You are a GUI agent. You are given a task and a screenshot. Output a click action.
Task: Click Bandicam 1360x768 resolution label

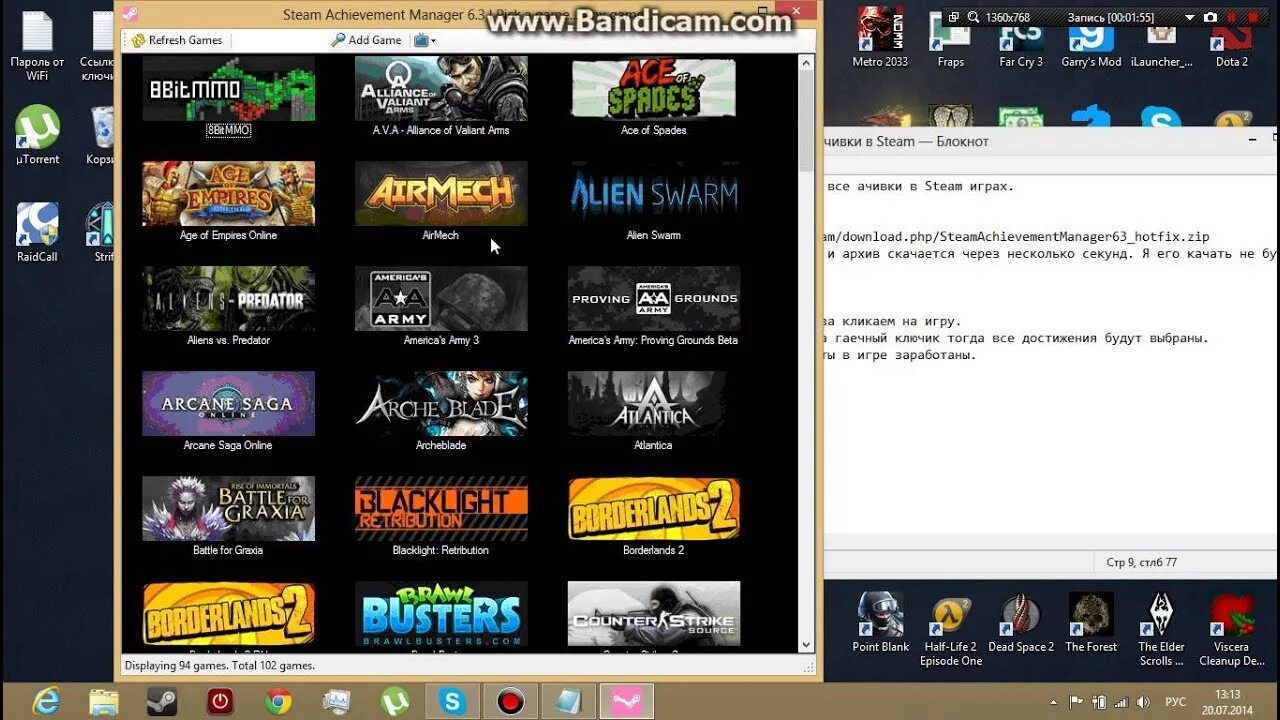click(1008, 18)
